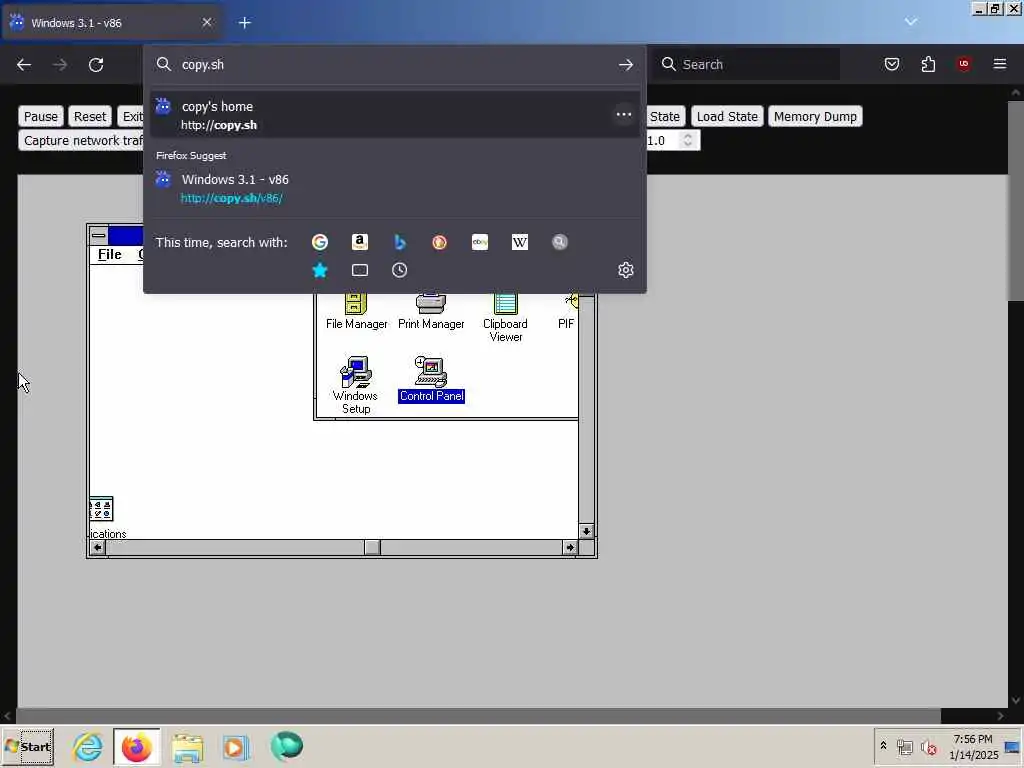Open Program Manager's control menu box

coord(99,235)
